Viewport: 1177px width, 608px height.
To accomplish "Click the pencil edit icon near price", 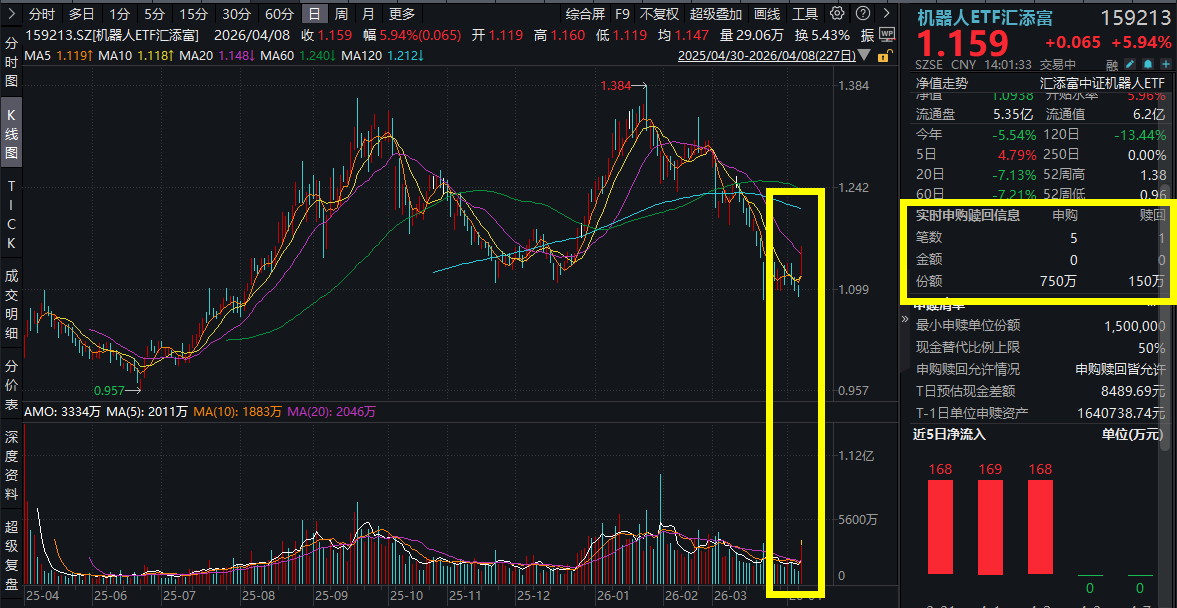I will tap(1129, 64).
